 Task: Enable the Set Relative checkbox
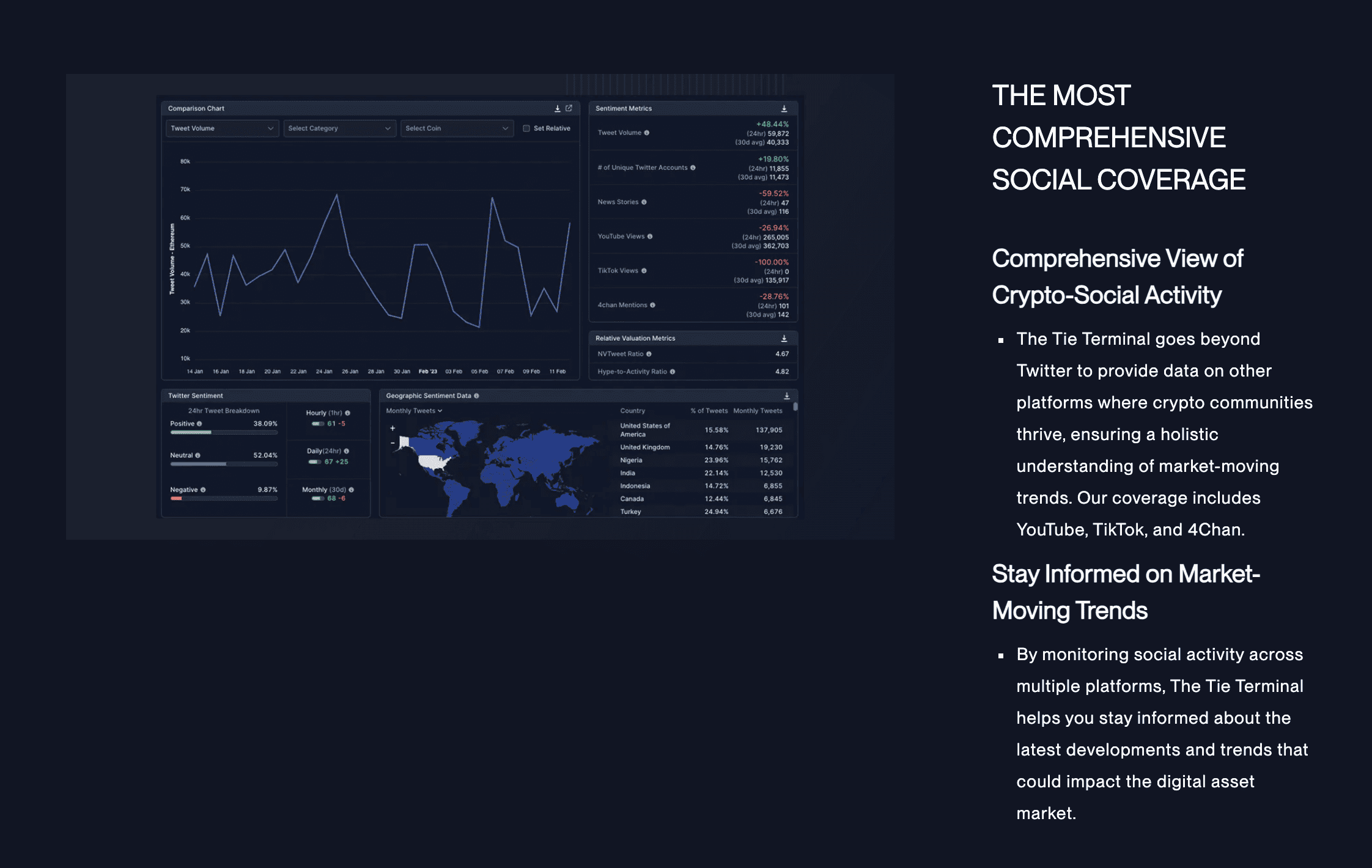[x=526, y=128]
